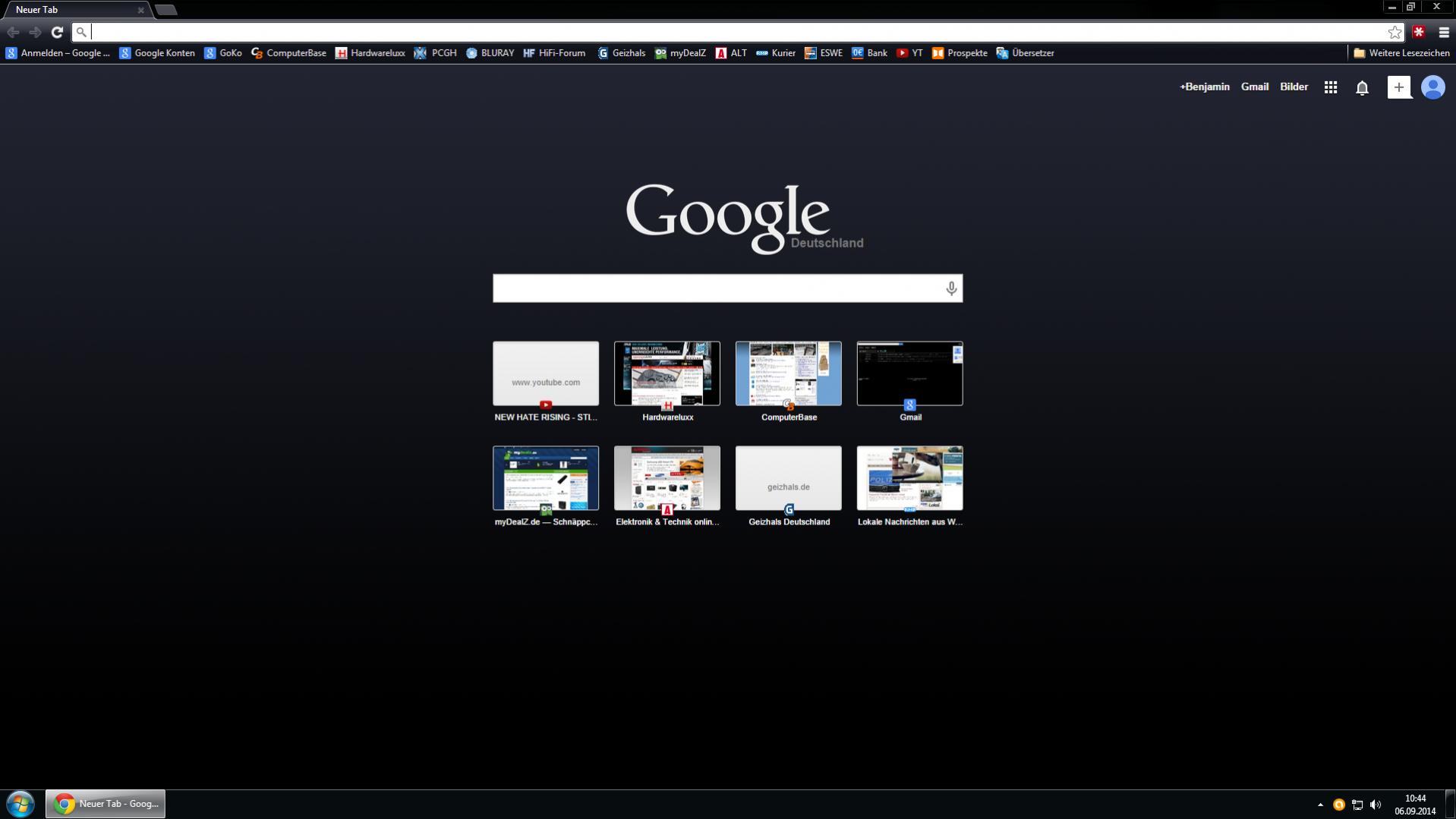Open network status in system tray

(x=1357, y=805)
